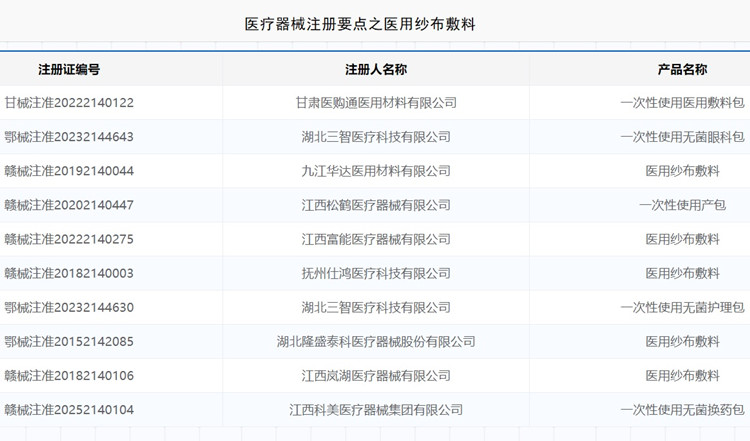The height and width of the screenshot is (441, 750).
Task: Click 医用纱布敷料 in the 江西岚湖 row
Action: tap(683, 375)
